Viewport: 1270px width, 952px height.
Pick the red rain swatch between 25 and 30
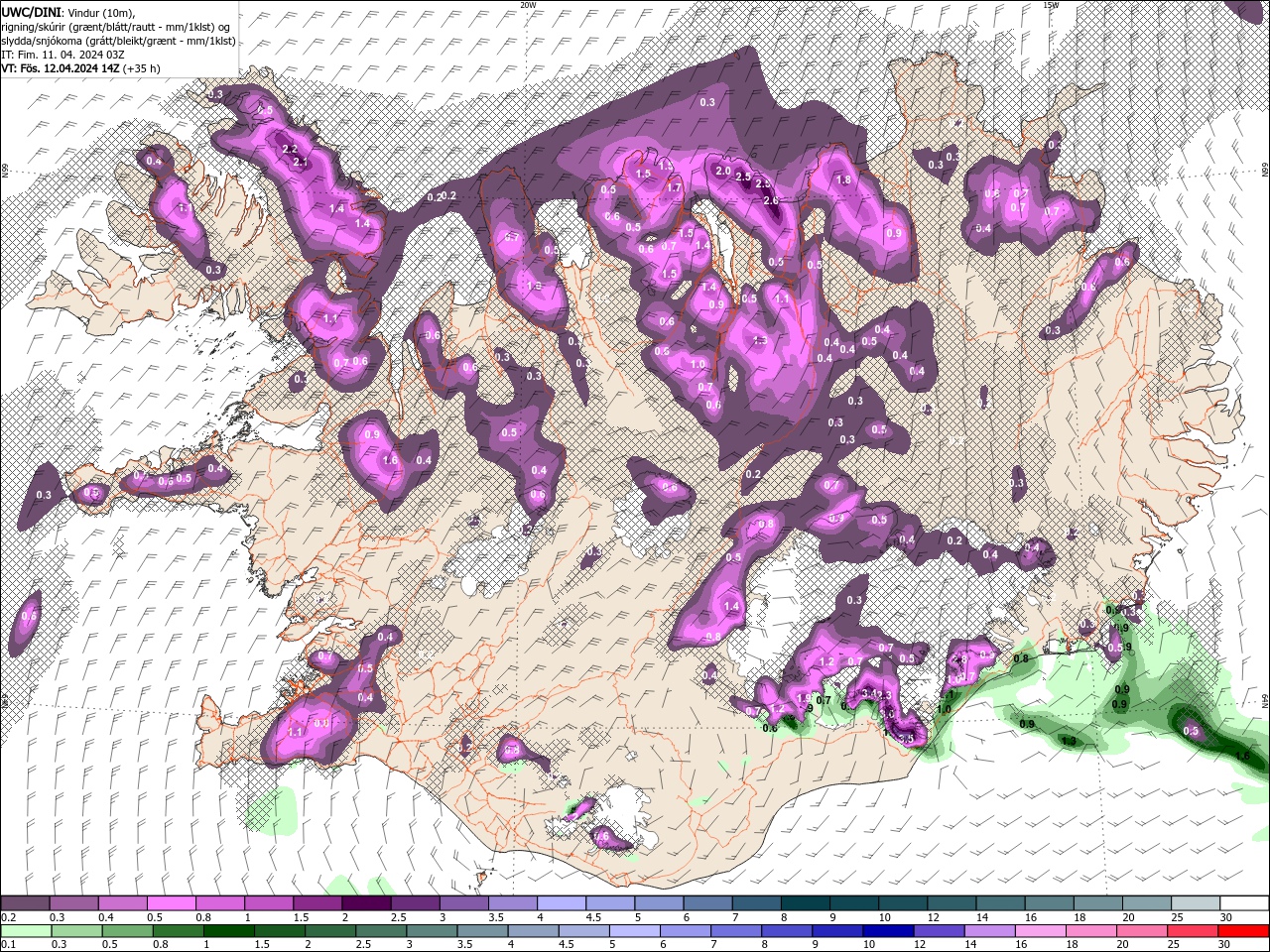coord(1193,931)
